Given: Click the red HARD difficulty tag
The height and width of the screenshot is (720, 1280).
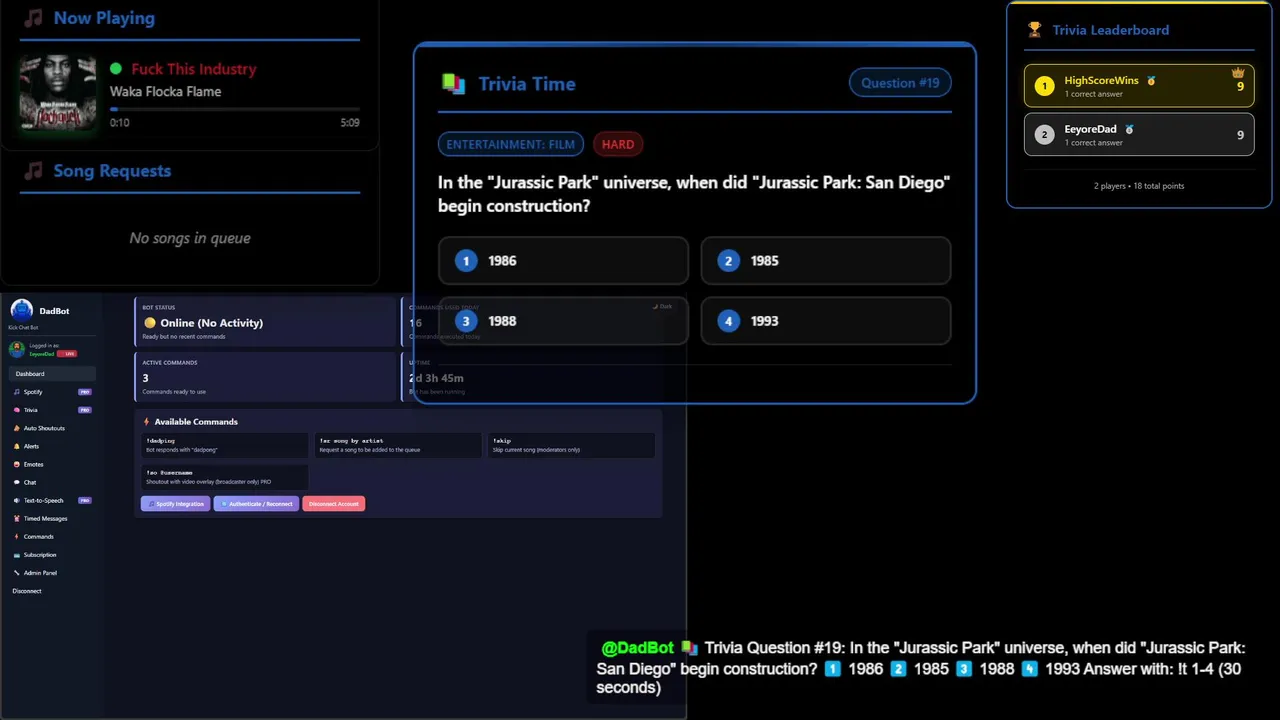Looking at the screenshot, I should pyautogui.click(x=618, y=144).
